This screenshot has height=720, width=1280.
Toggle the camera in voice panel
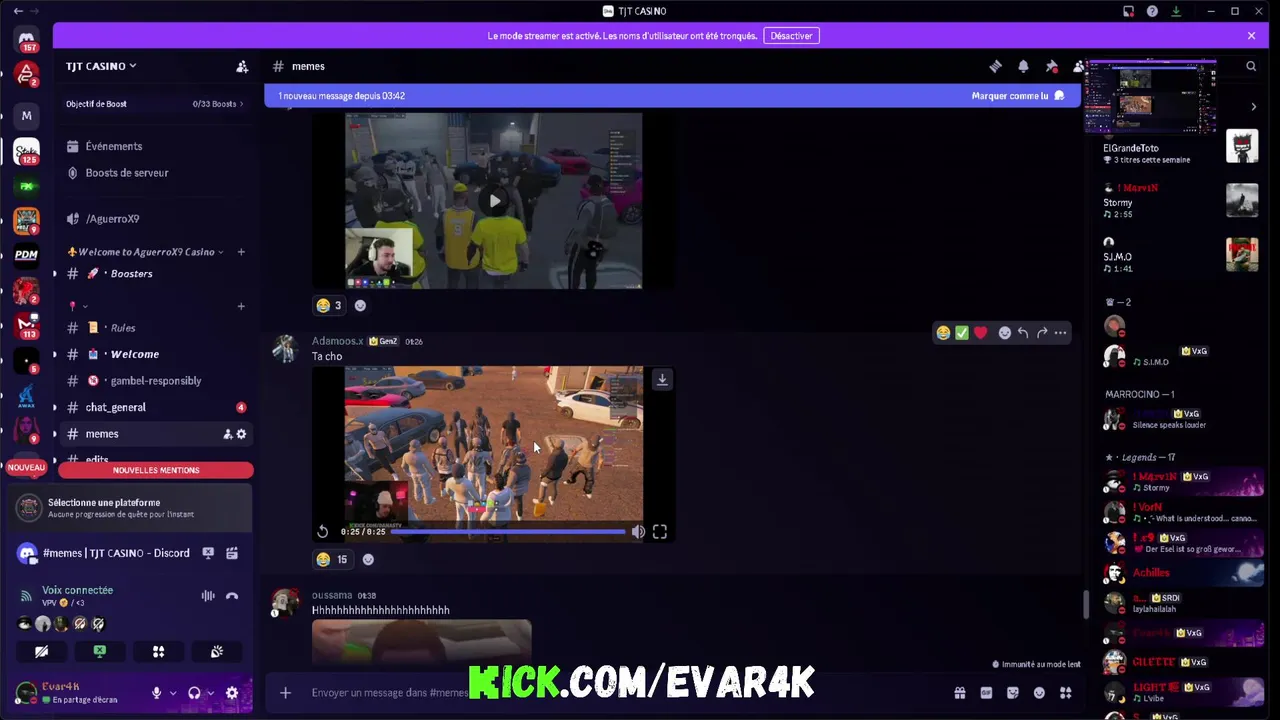coord(41,652)
